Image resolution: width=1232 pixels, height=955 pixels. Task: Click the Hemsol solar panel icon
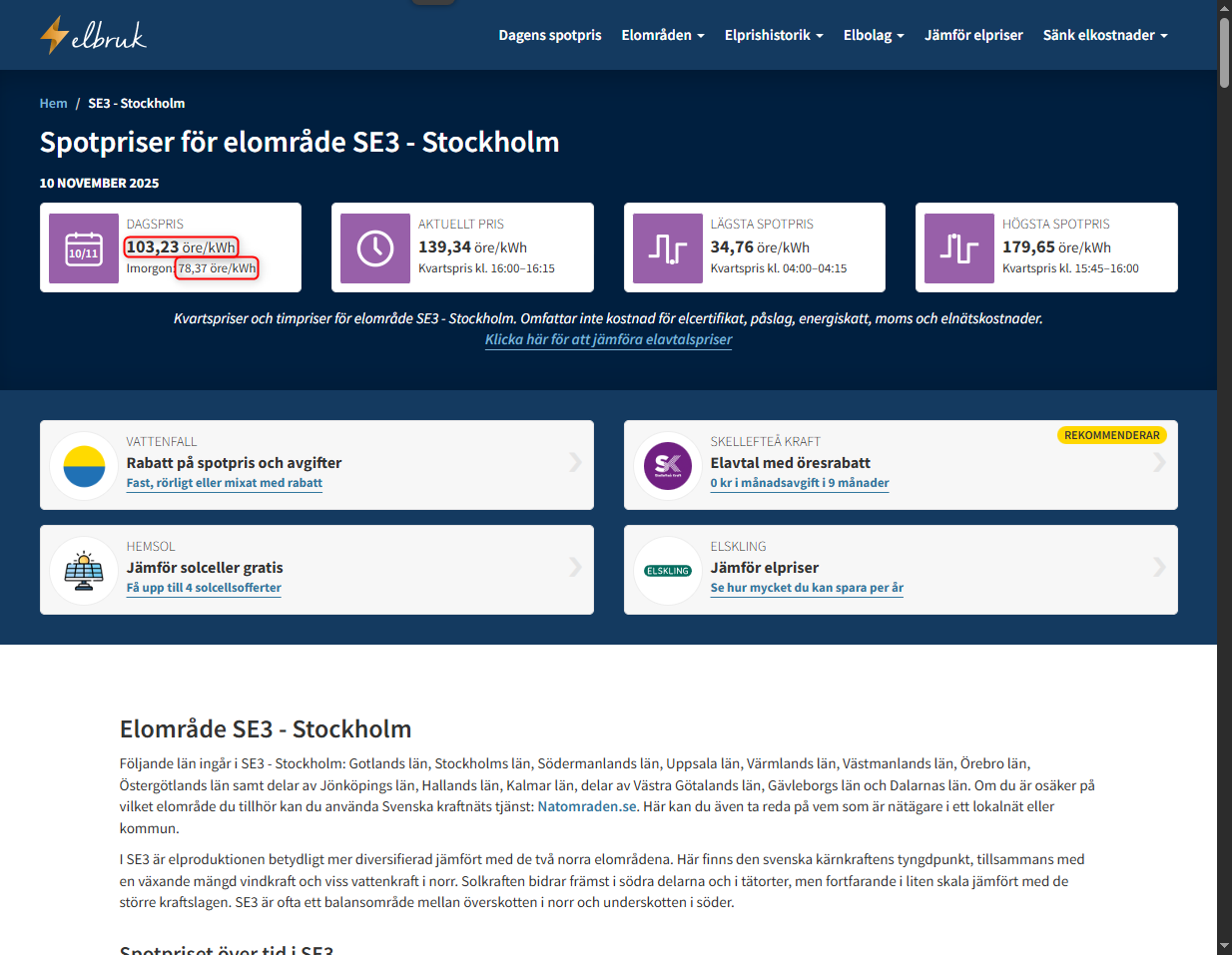coord(84,571)
